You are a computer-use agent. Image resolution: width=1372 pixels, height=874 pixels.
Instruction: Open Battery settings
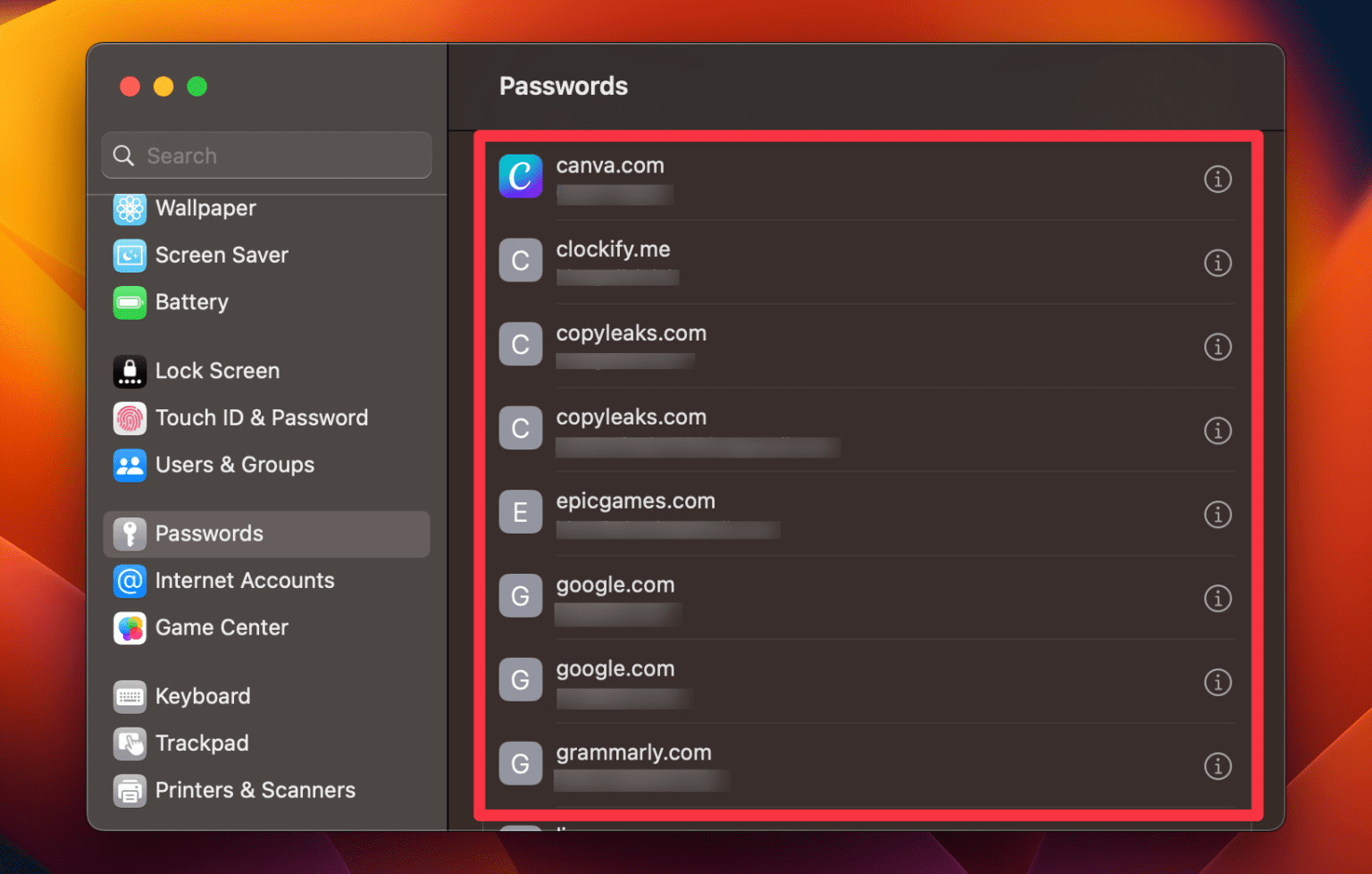192,302
